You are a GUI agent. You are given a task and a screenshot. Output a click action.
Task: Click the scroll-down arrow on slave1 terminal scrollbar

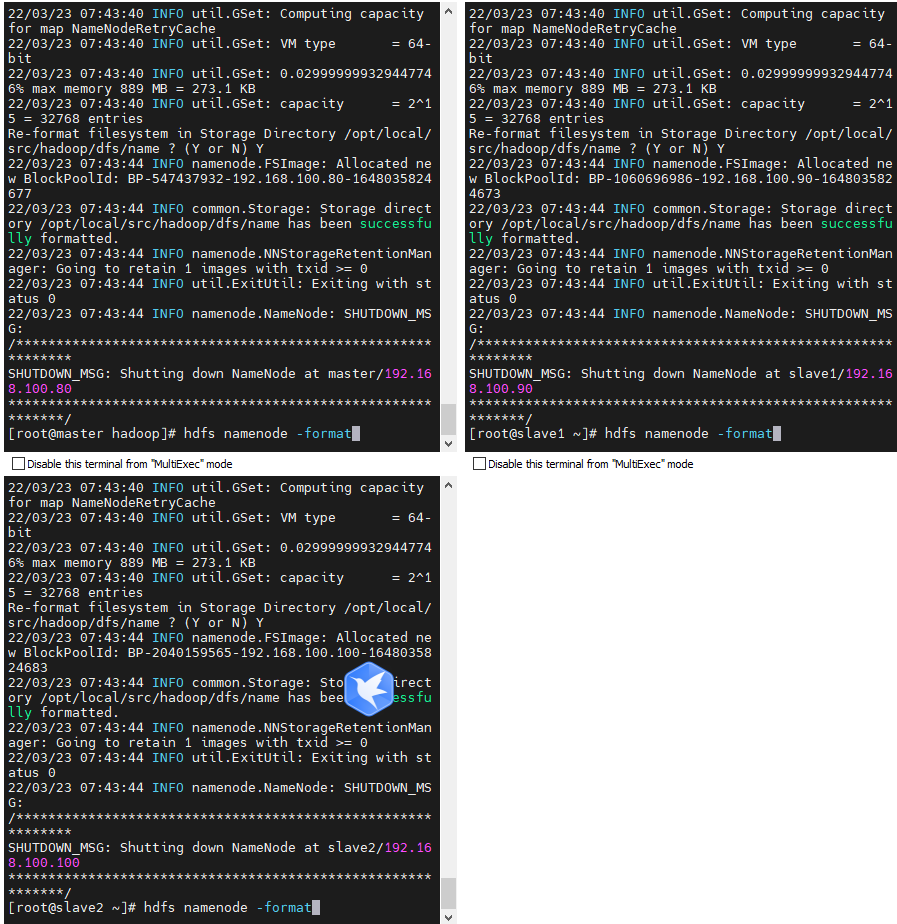(891, 443)
